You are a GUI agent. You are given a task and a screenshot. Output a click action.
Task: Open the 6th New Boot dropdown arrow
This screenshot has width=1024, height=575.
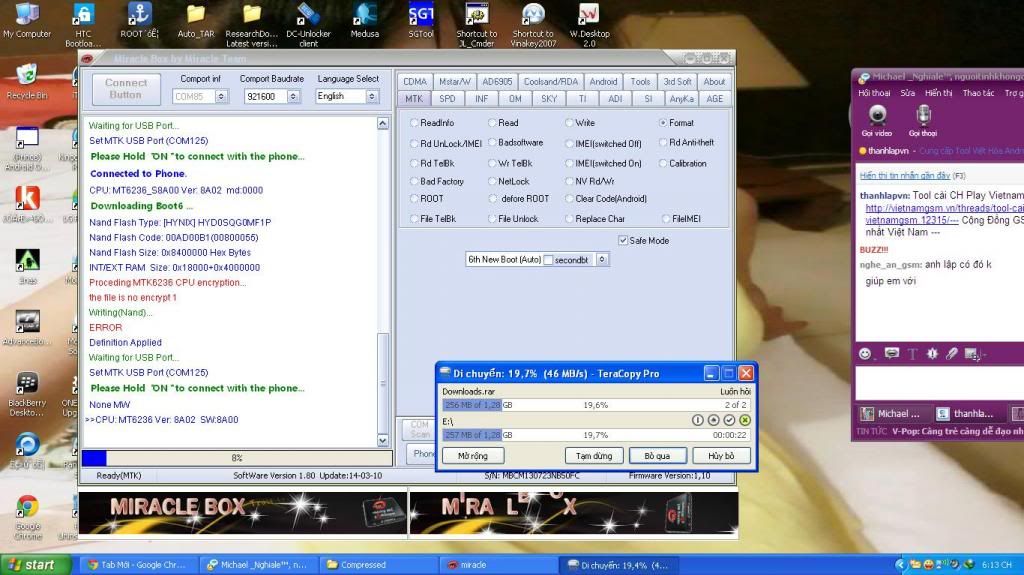(602, 260)
